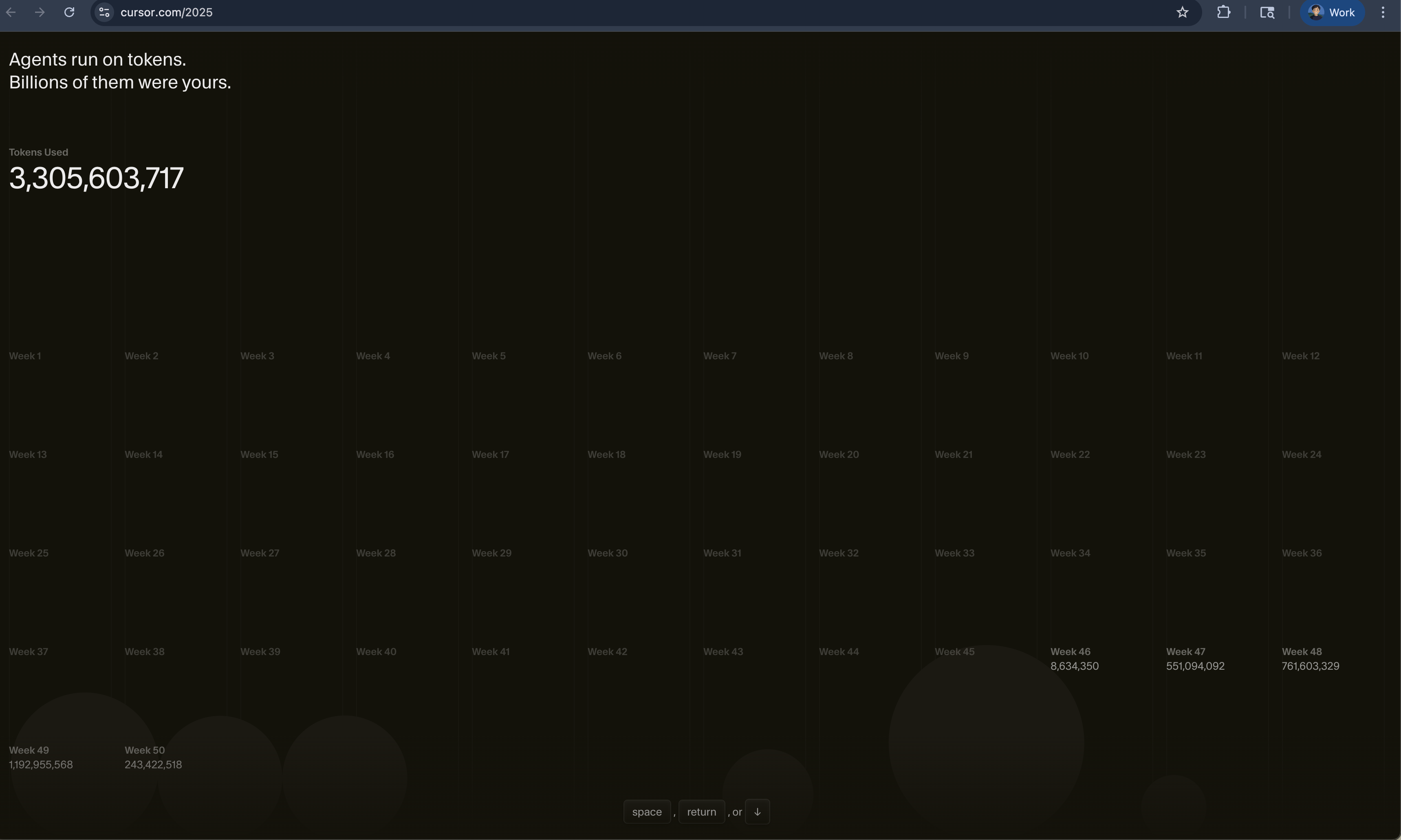Click the tab search icon
The height and width of the screenshot is (840, 1401).
(x=1267, y=13)
